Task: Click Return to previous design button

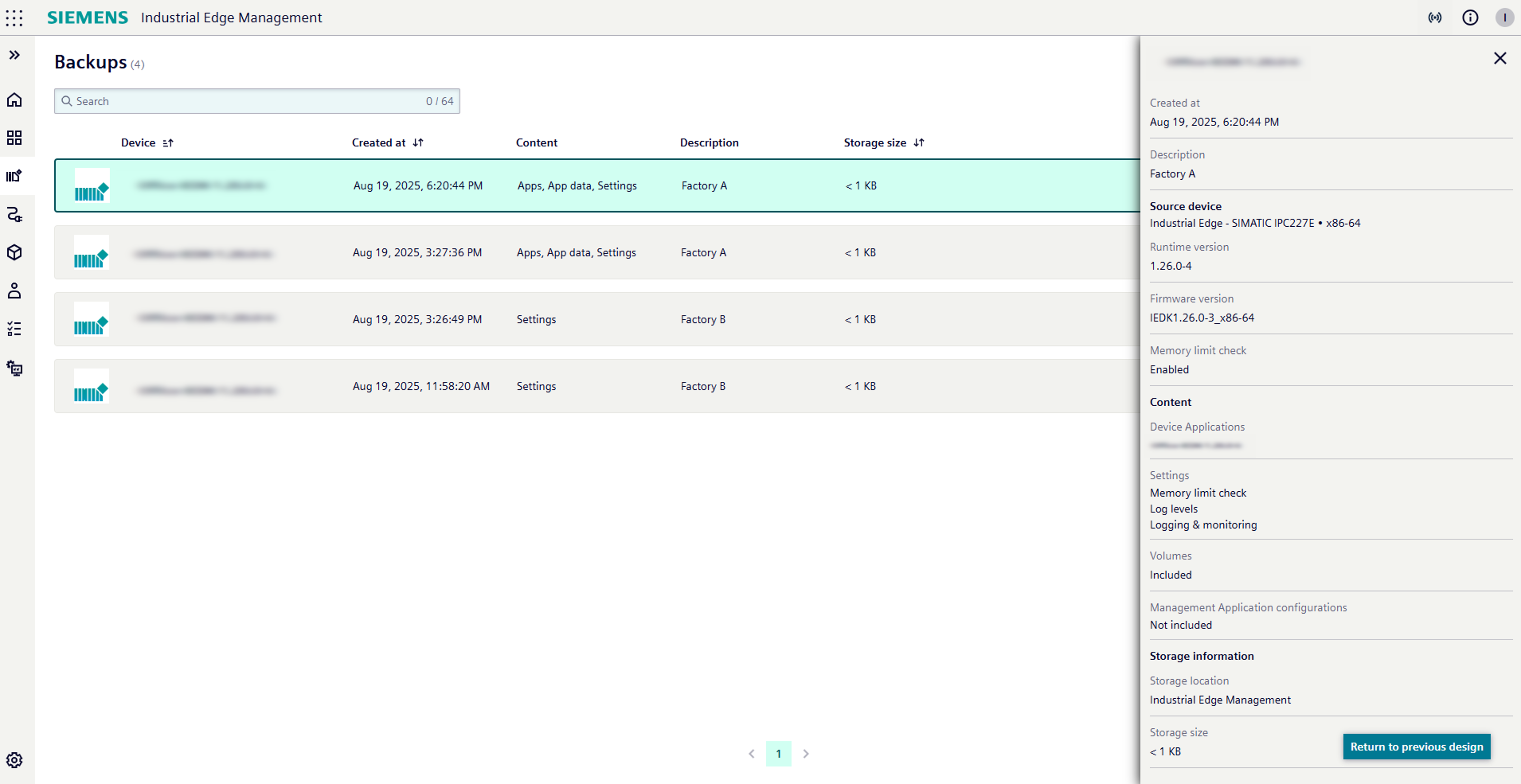Action: click(1416, 746)
